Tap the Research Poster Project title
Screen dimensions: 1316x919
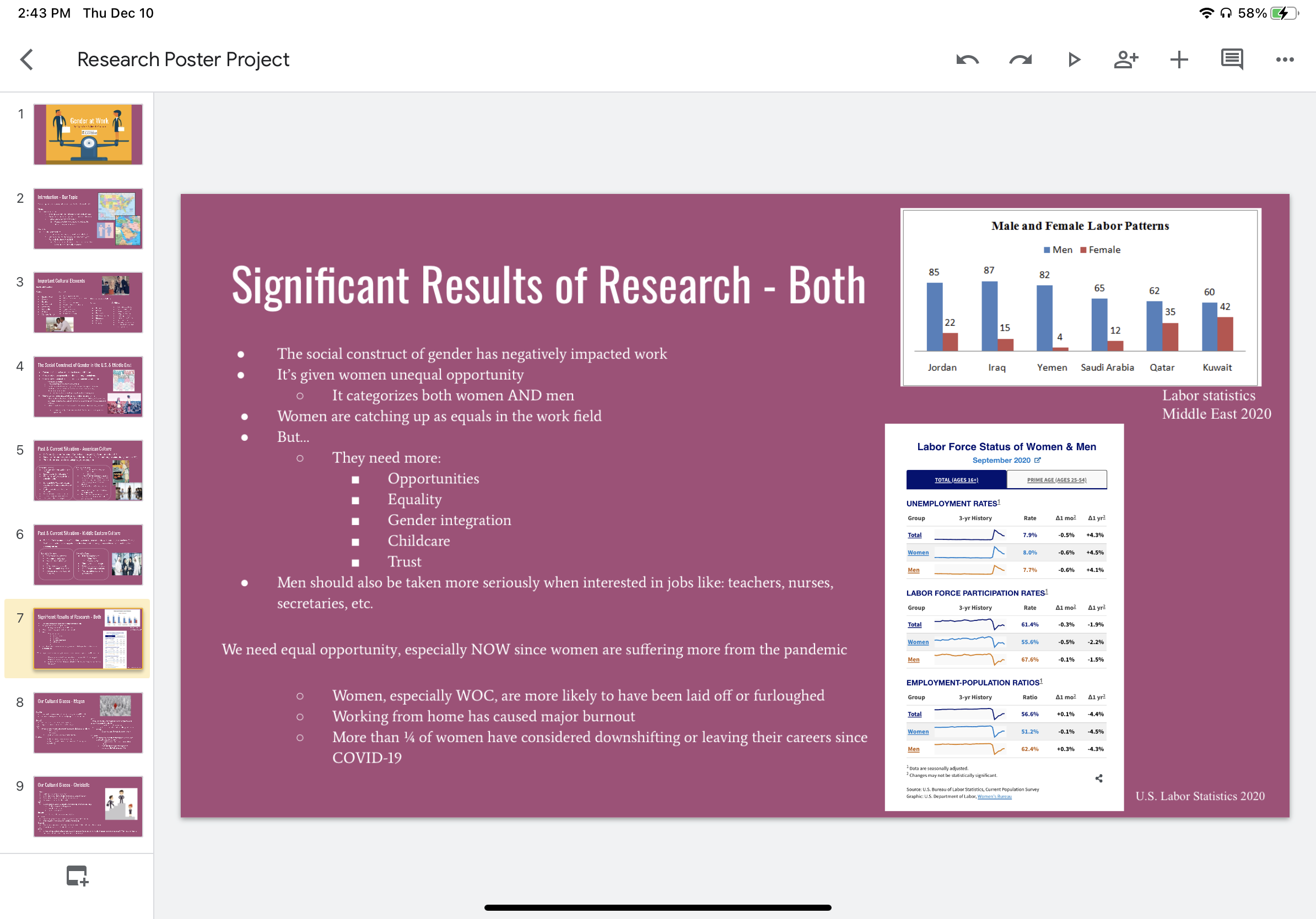[184, 60]
